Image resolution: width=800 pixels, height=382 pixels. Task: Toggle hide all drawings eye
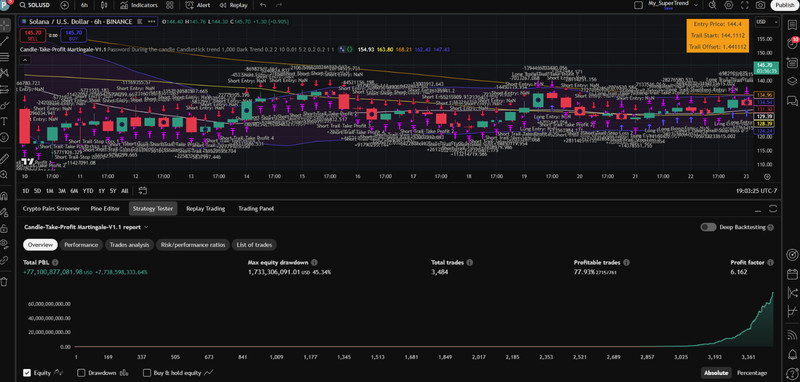[x=5, y=243]
